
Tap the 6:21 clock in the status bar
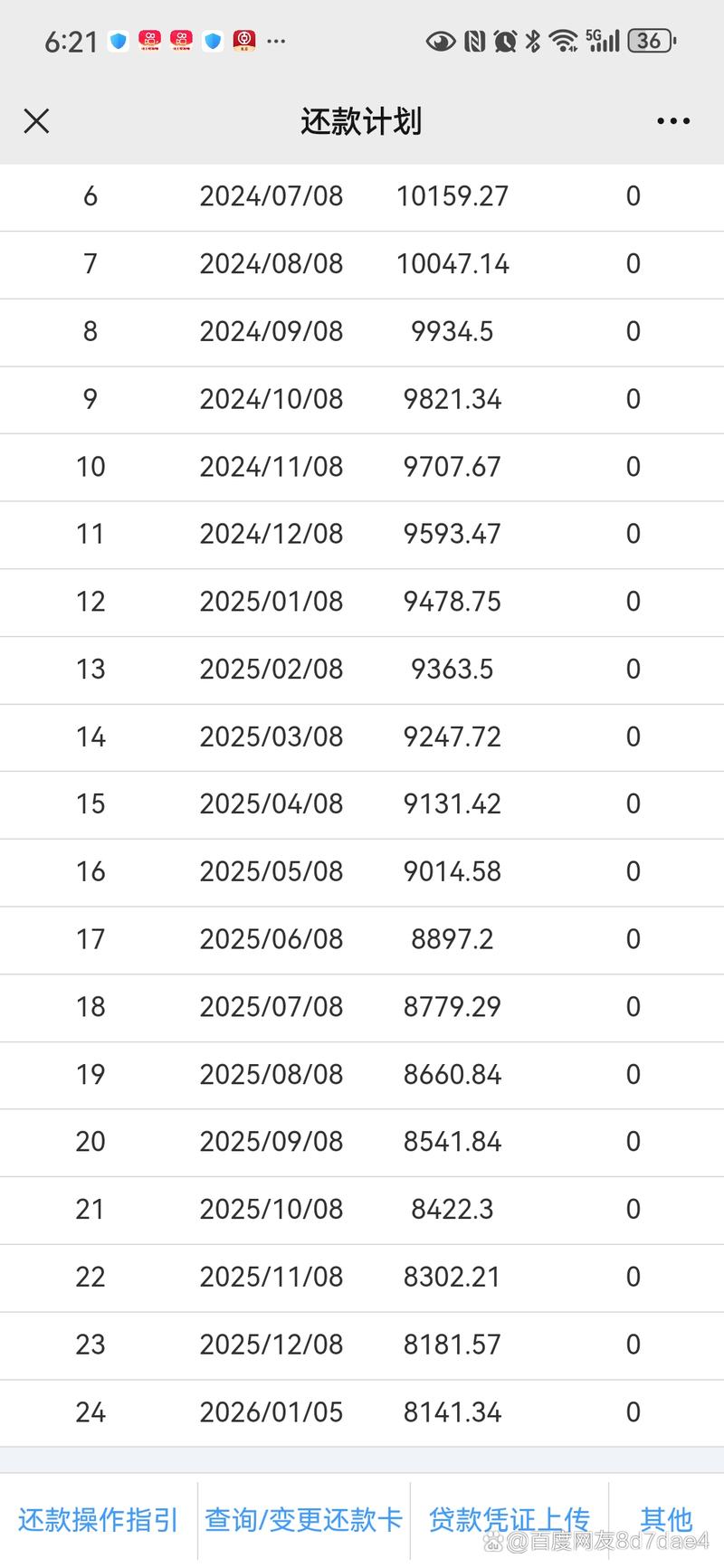coord(71,42)
